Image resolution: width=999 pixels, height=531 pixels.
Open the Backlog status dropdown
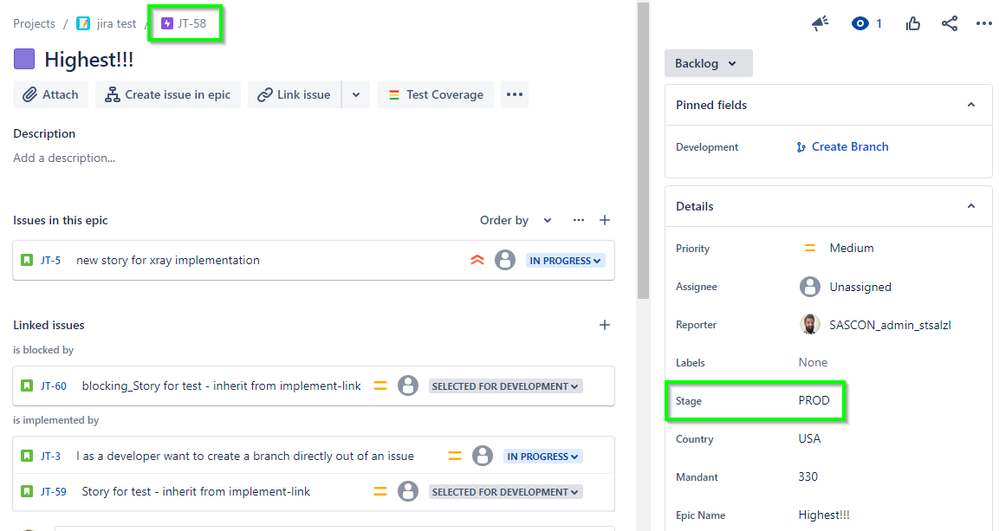[x=708, y=63]
